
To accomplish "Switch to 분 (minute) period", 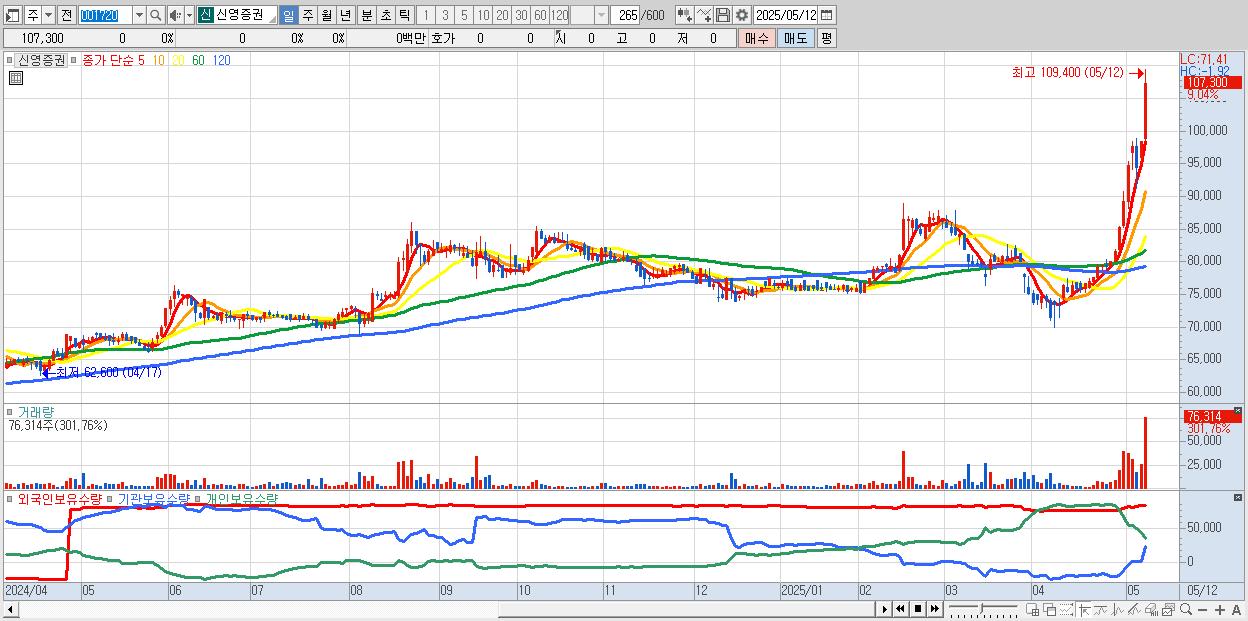I will [366, 16].
